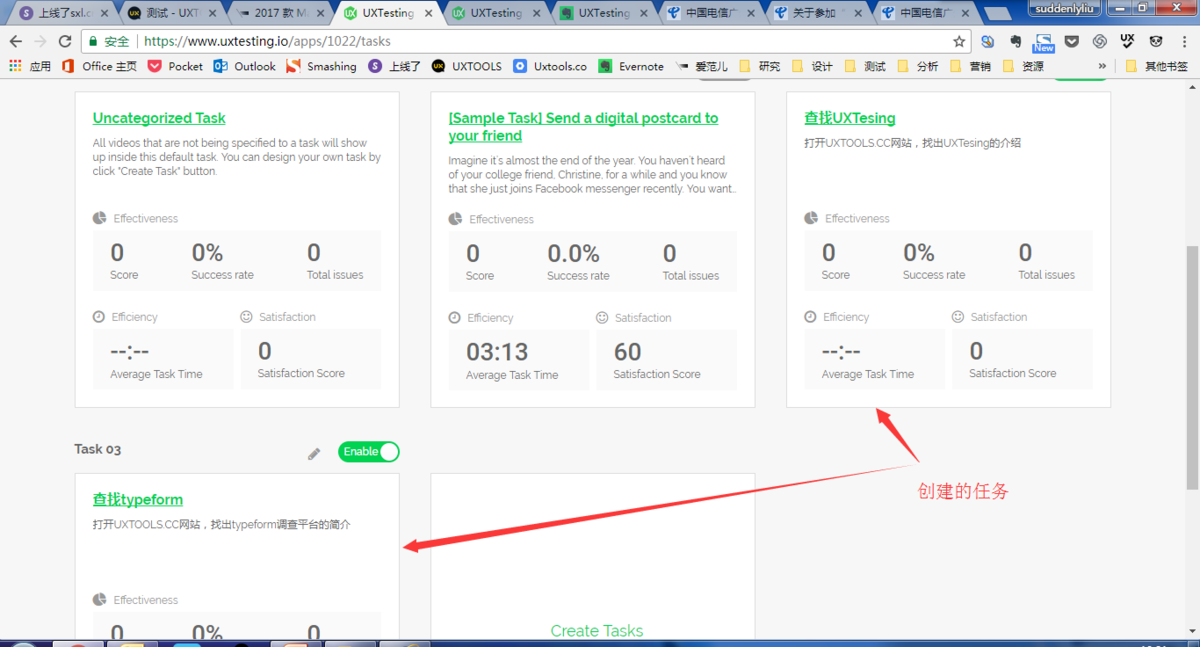Open the Sample Task postcard link

pyautogui.click(x=583, y=127)
